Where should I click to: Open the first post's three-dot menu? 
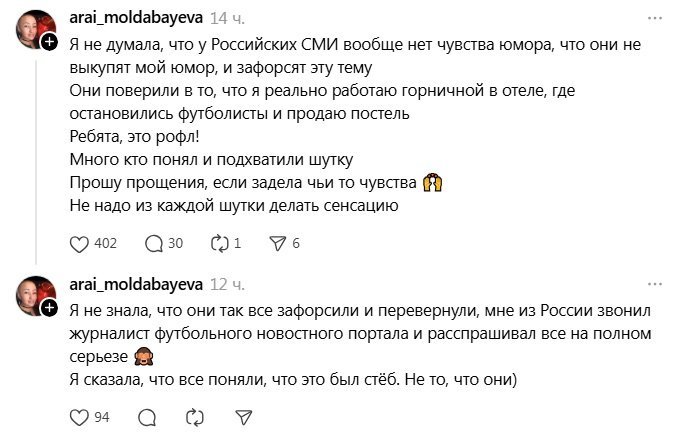click(x=653, y=18)
